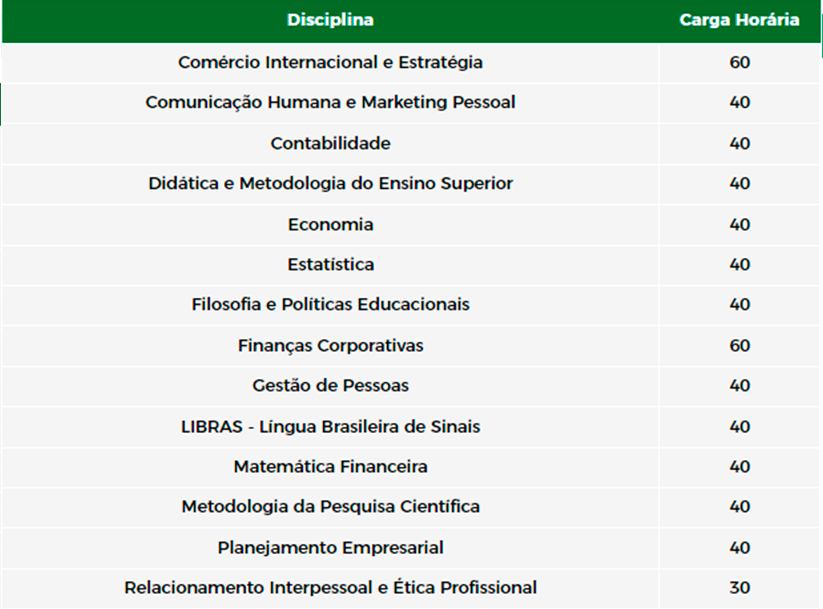Click the 60 hours cell for Finanças Corporativas
Viewport: 823px width, 609px height.
740,346
